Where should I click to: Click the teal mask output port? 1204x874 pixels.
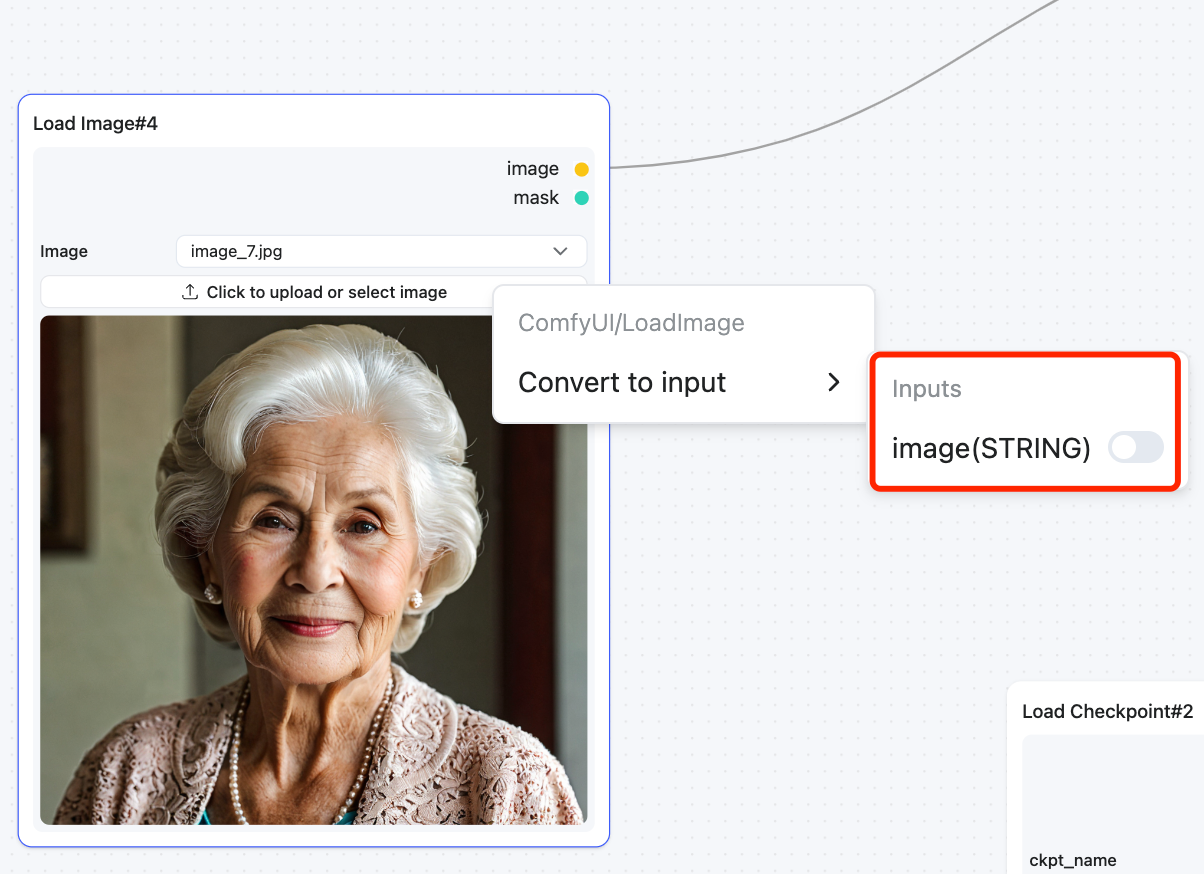pyautogui.click(x=581, y=198)
